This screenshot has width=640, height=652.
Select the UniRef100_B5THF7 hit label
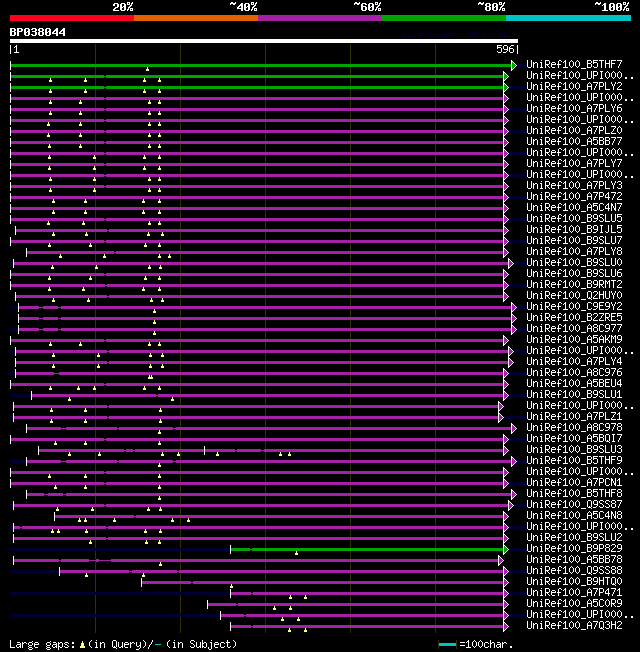(x=574, y=64)
